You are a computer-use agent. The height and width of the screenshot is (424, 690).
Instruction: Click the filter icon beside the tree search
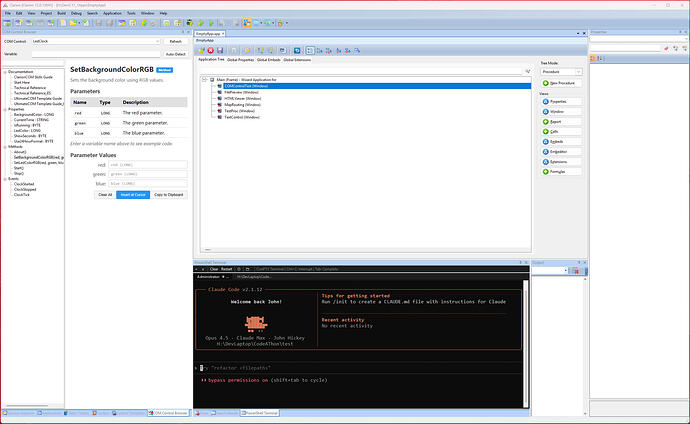(x=526, y=71)
